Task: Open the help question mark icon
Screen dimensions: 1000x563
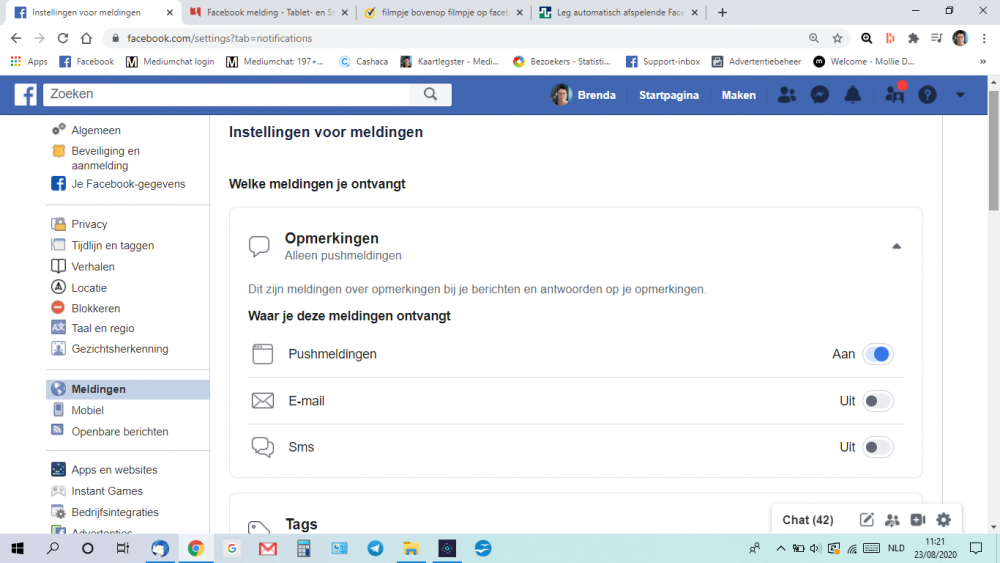Action: tap(927, 95)
